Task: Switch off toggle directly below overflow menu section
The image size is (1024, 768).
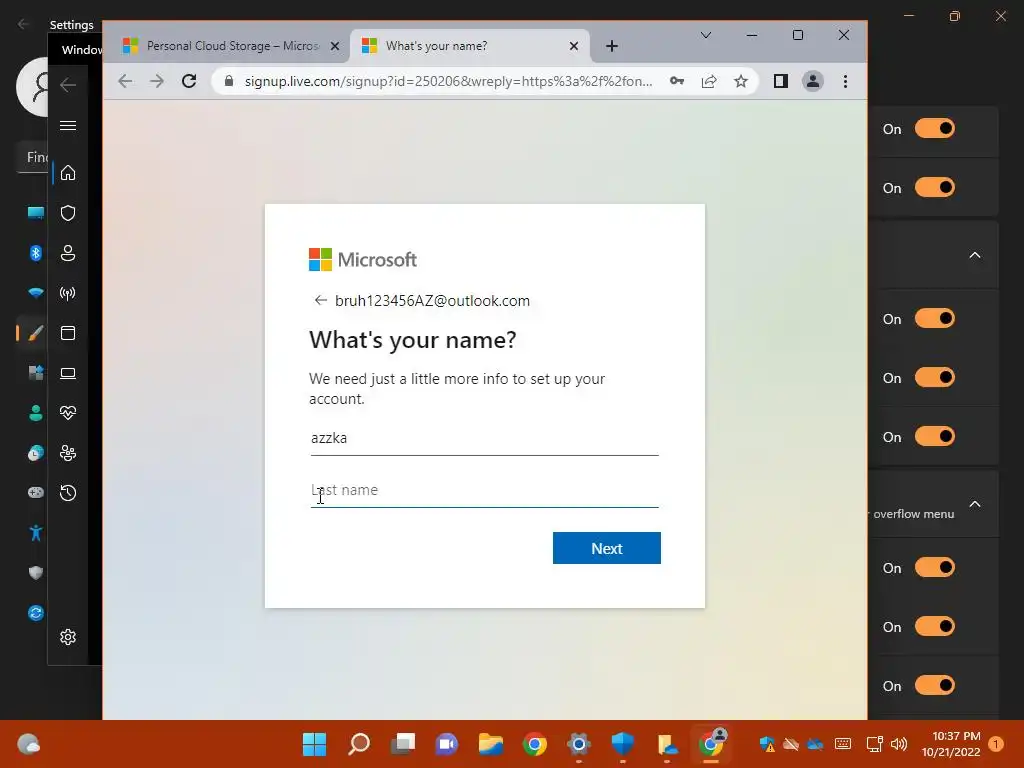Action: (x=935, y=568)
